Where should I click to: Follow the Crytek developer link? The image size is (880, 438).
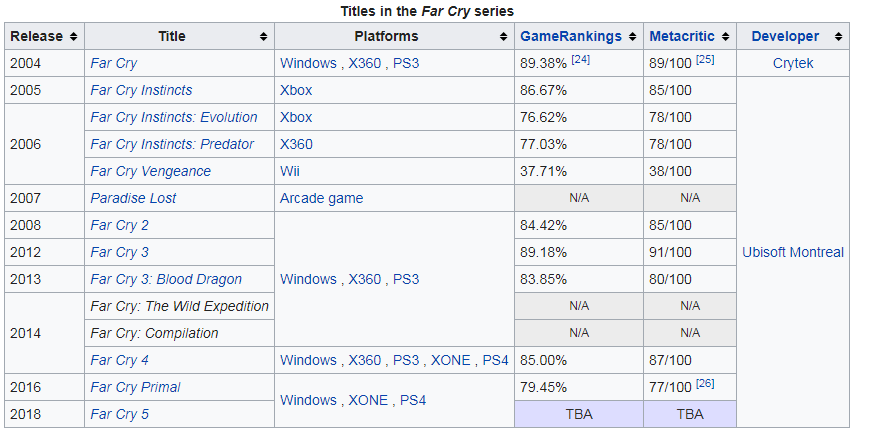click(793, 63)
